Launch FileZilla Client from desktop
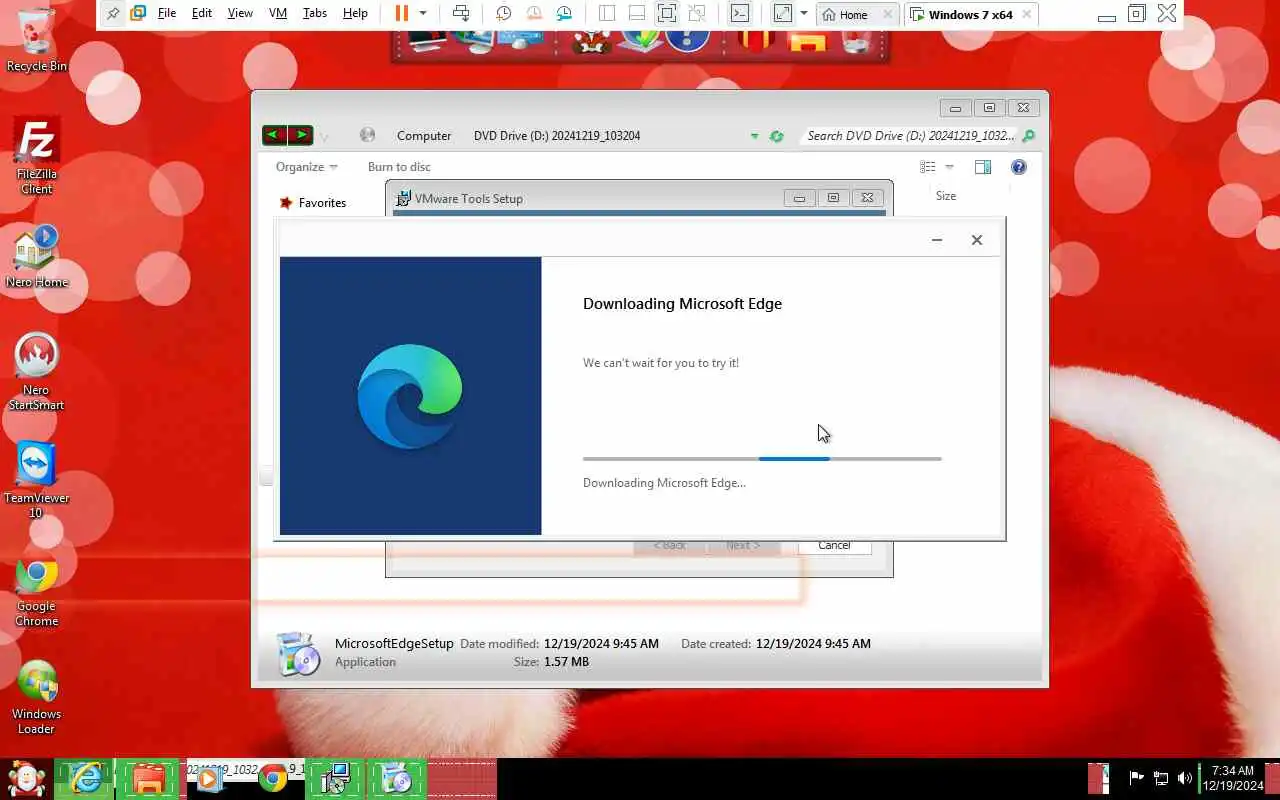The width and height of the screenshot is (1280, 800). click(36, 155)
